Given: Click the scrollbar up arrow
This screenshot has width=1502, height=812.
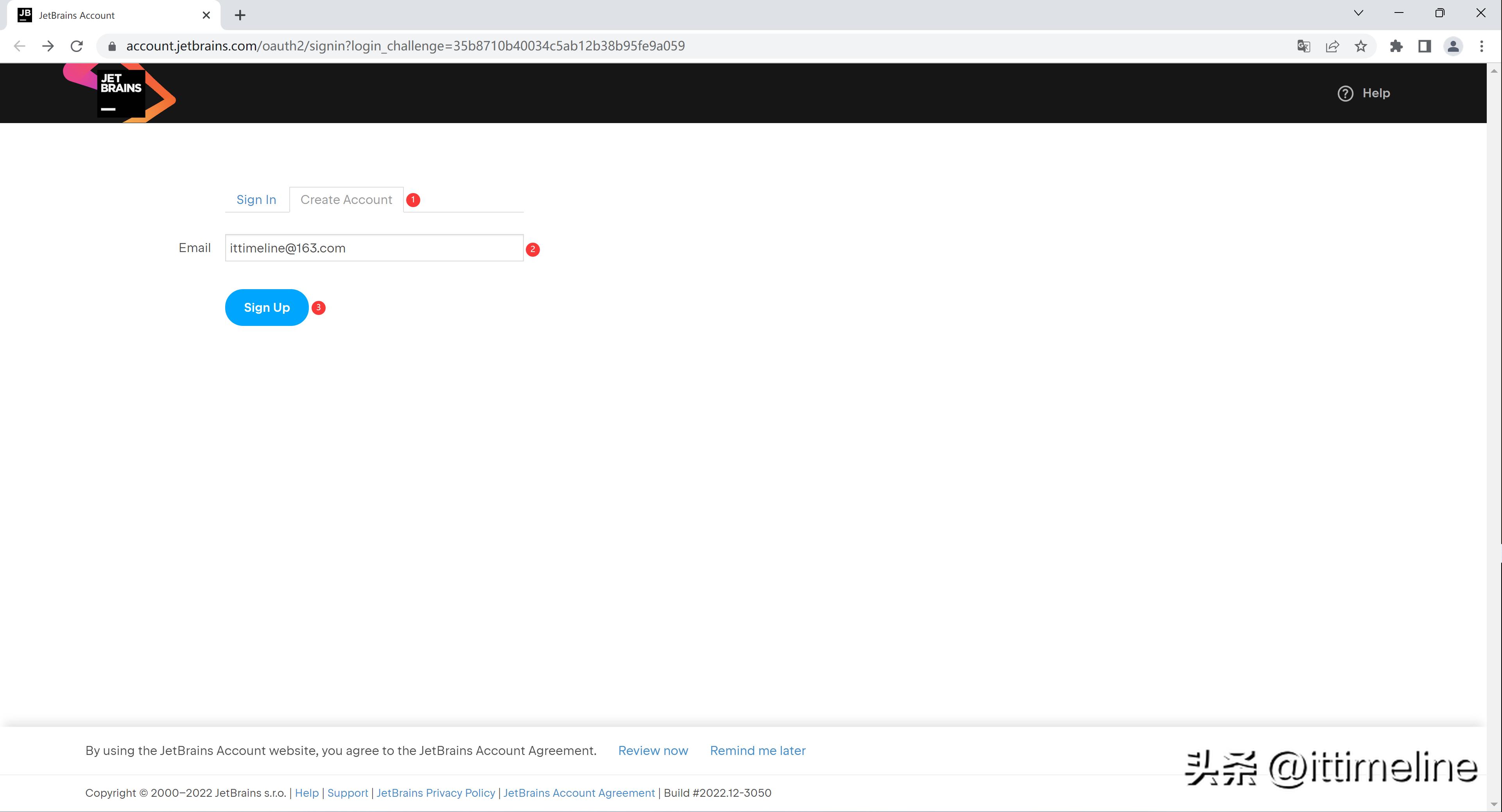Looking at the screenshot, I should point(1494,71).
